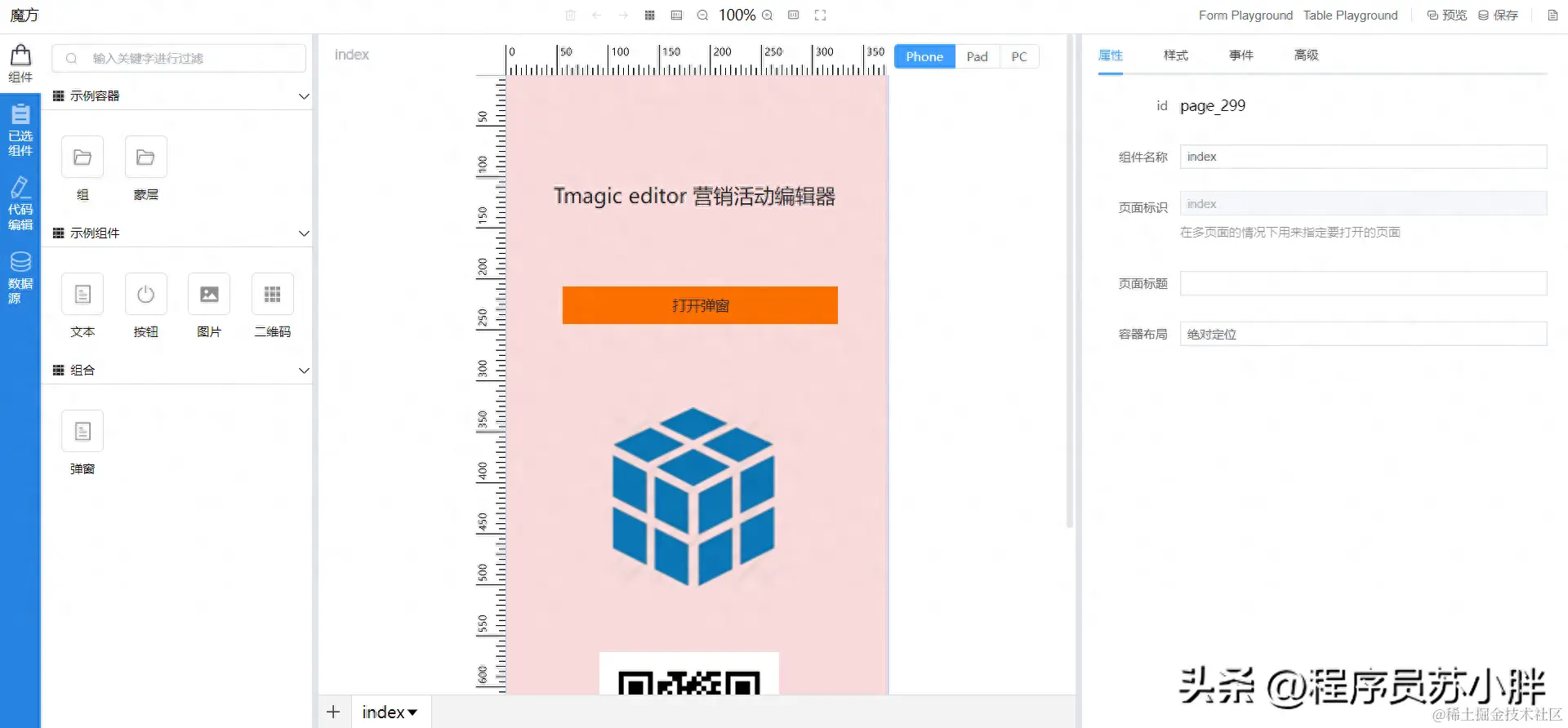The width and height of the screenshot is (1568, 728).
Task: Switch to the 高级 advanced tab
Action: (x=1307, y=55)
